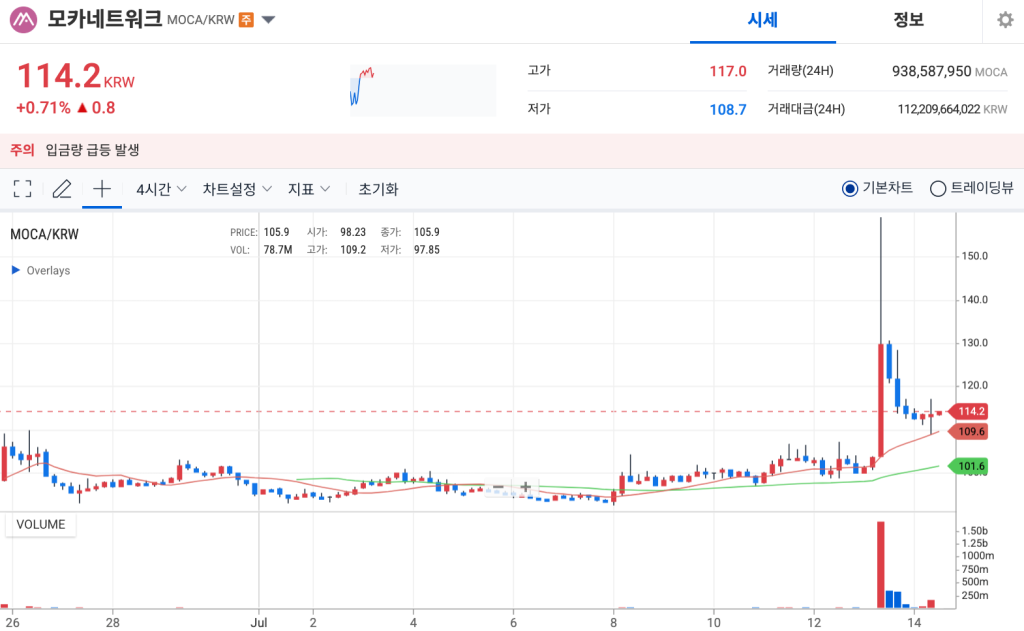Click the 초기화 reset button
Viewport: 1024px width, 631px height.
378,189
